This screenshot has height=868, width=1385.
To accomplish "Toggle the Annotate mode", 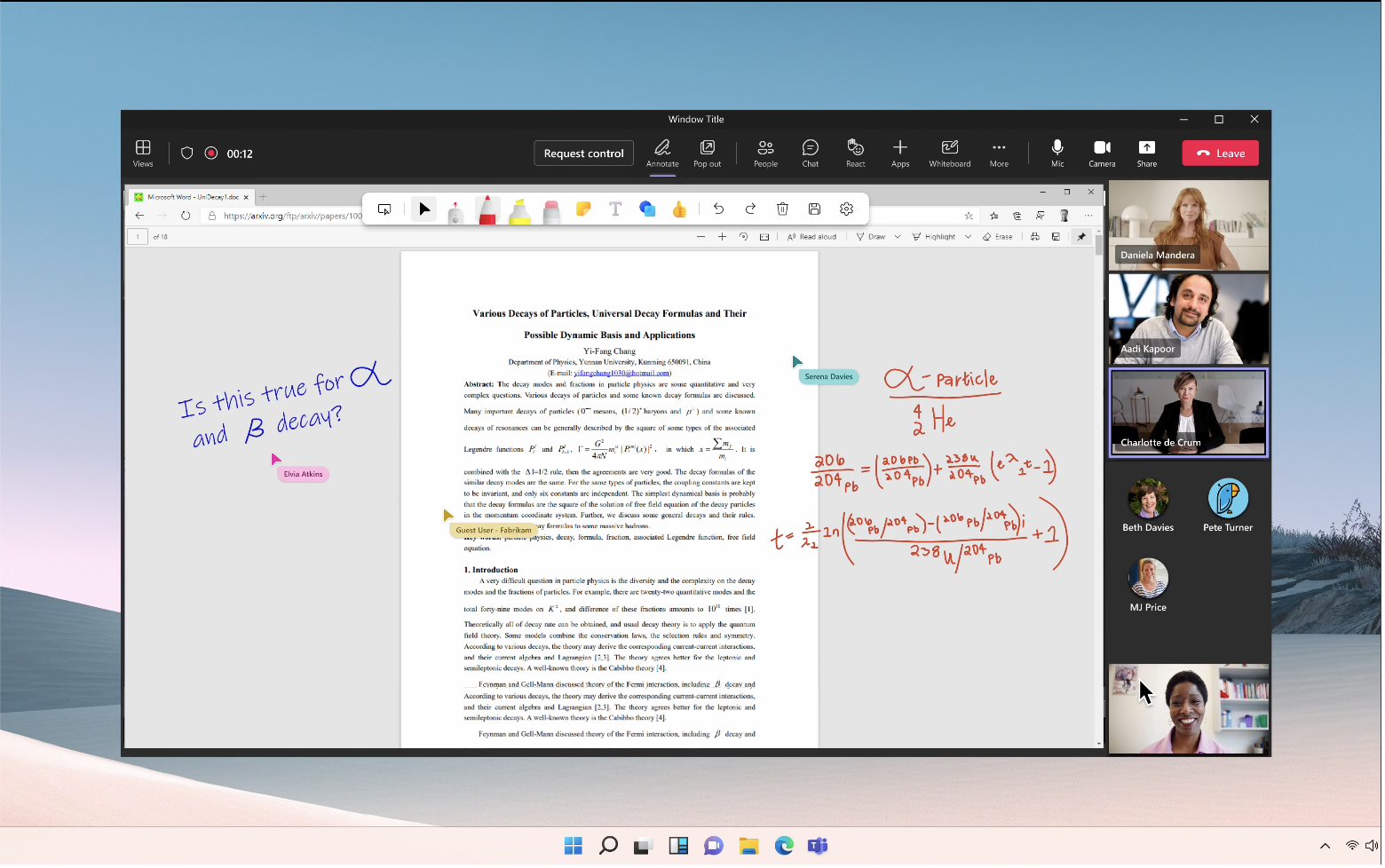I will click(662, 153).
